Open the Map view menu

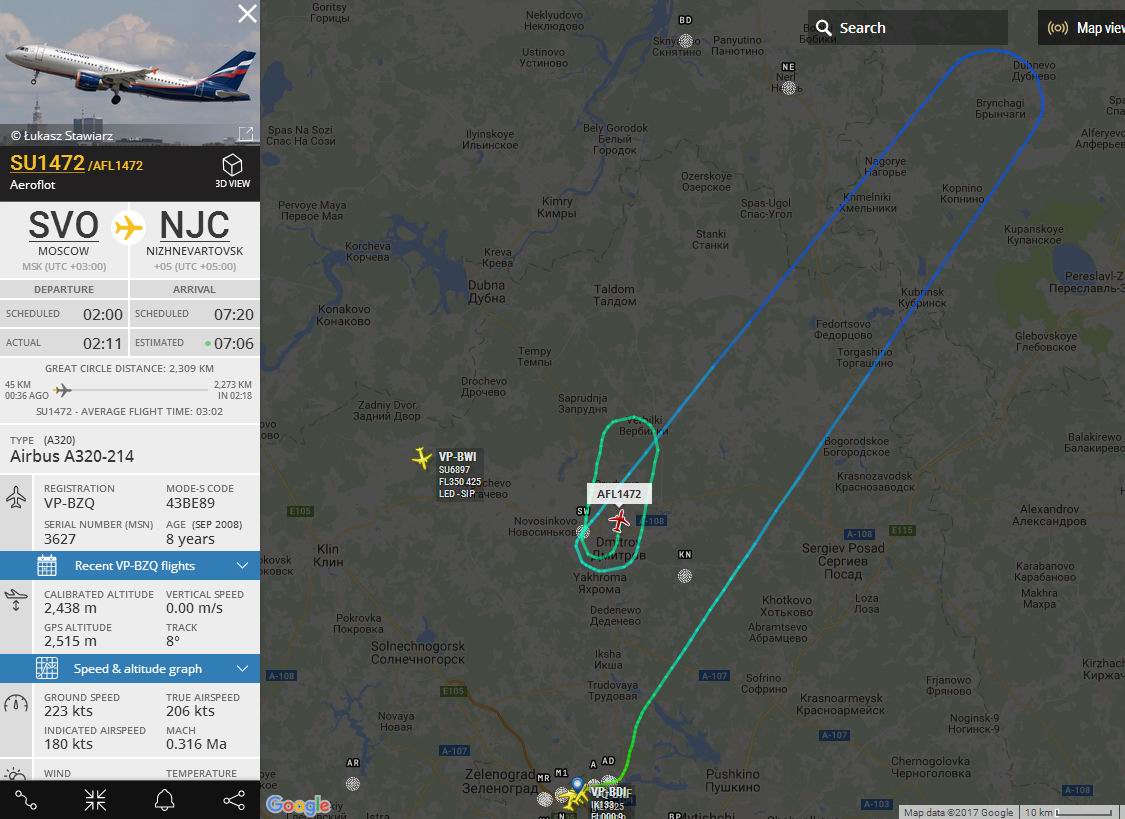click(1083, 28)
